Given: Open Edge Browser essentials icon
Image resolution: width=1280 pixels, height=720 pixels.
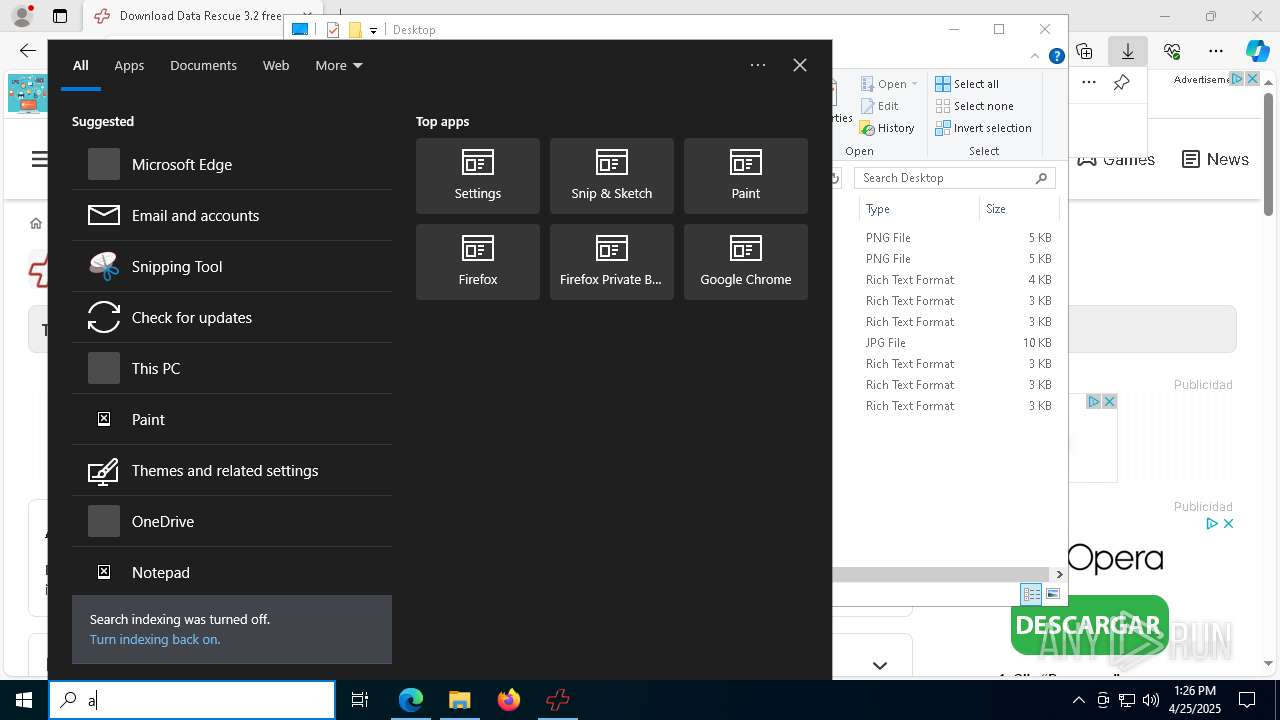Looking at the screenshot, I should coord(1172,51).
